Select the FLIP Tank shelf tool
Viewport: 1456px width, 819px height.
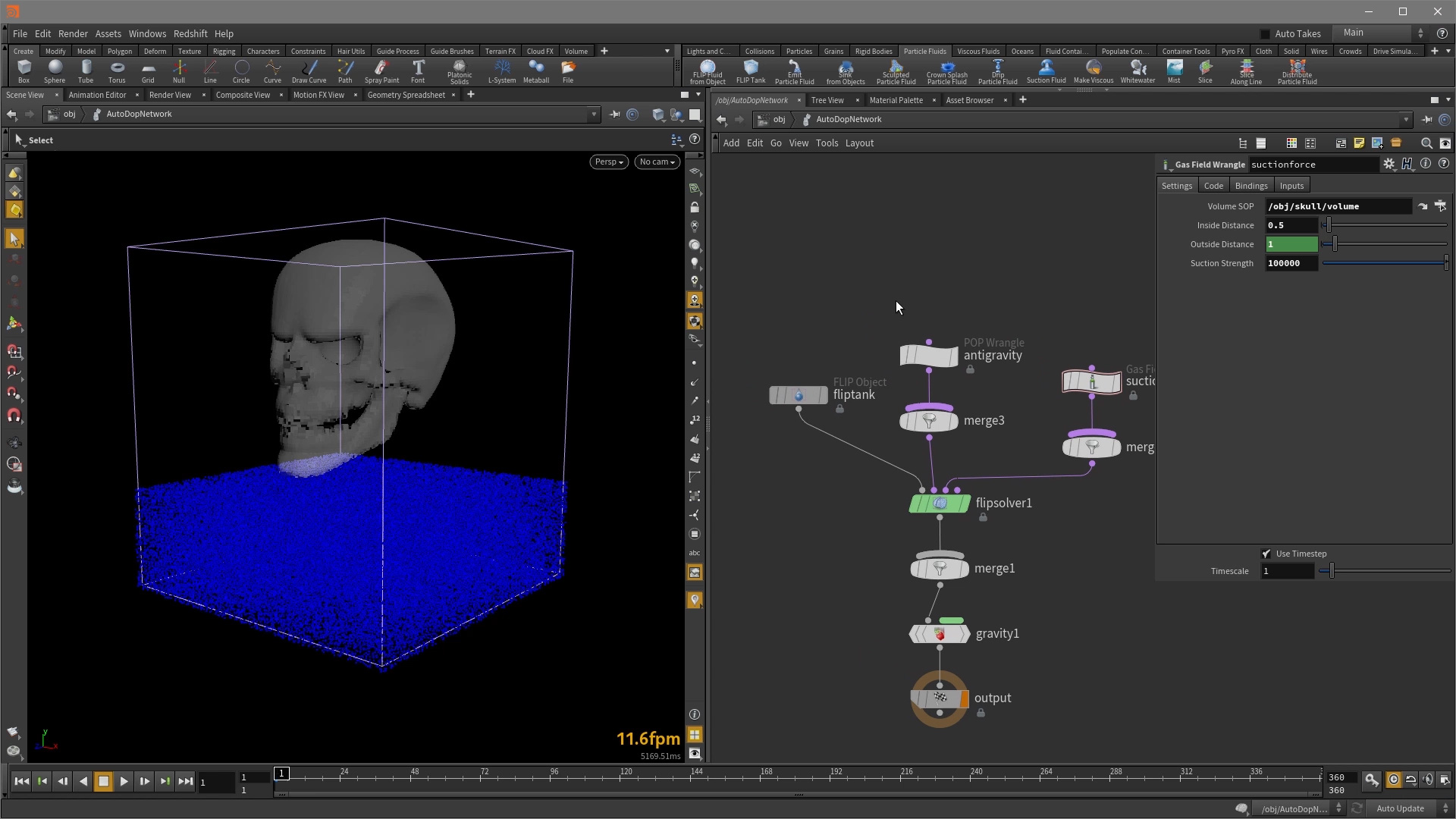coord(751,71)
